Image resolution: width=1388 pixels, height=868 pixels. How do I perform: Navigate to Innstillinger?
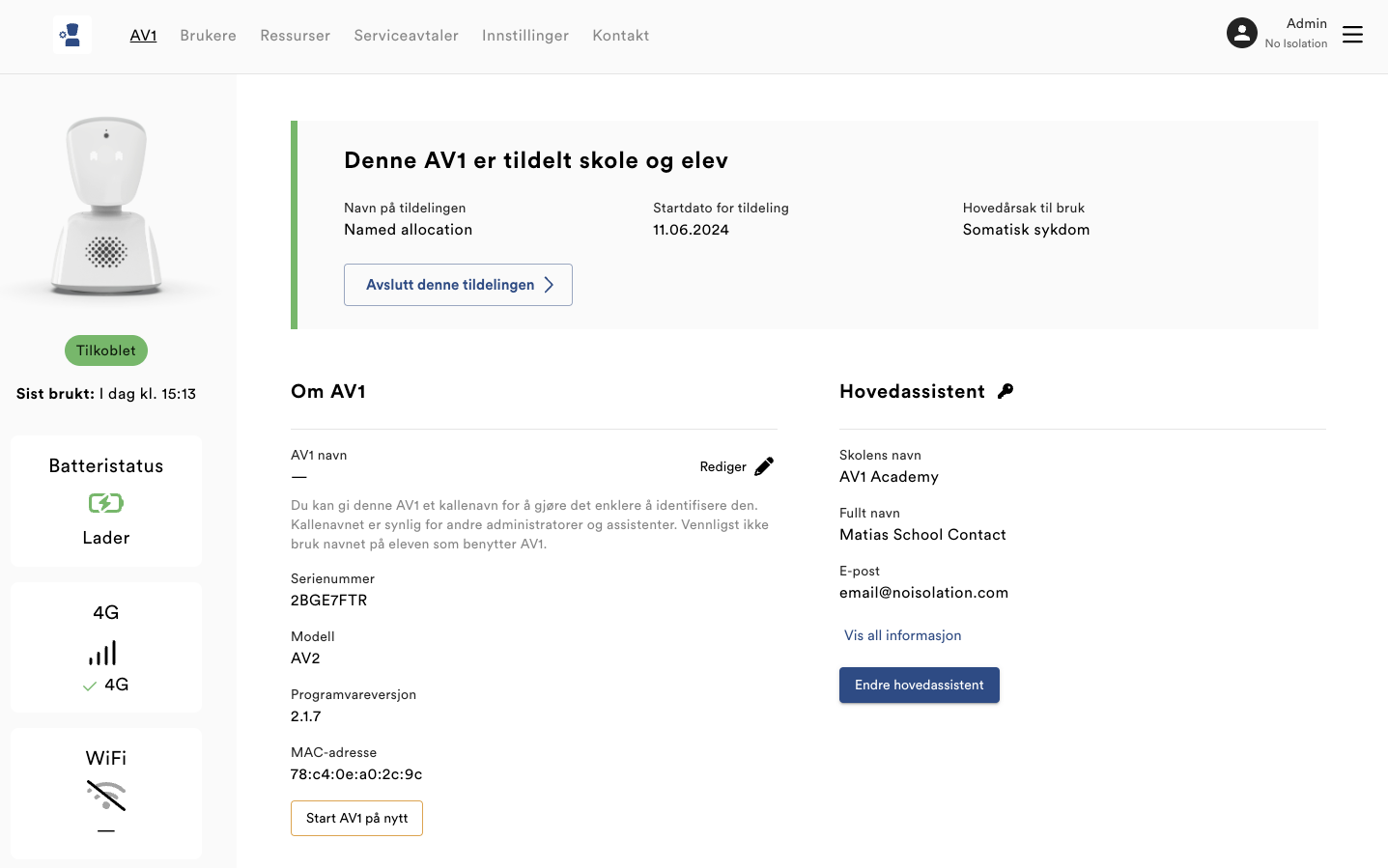525,36
